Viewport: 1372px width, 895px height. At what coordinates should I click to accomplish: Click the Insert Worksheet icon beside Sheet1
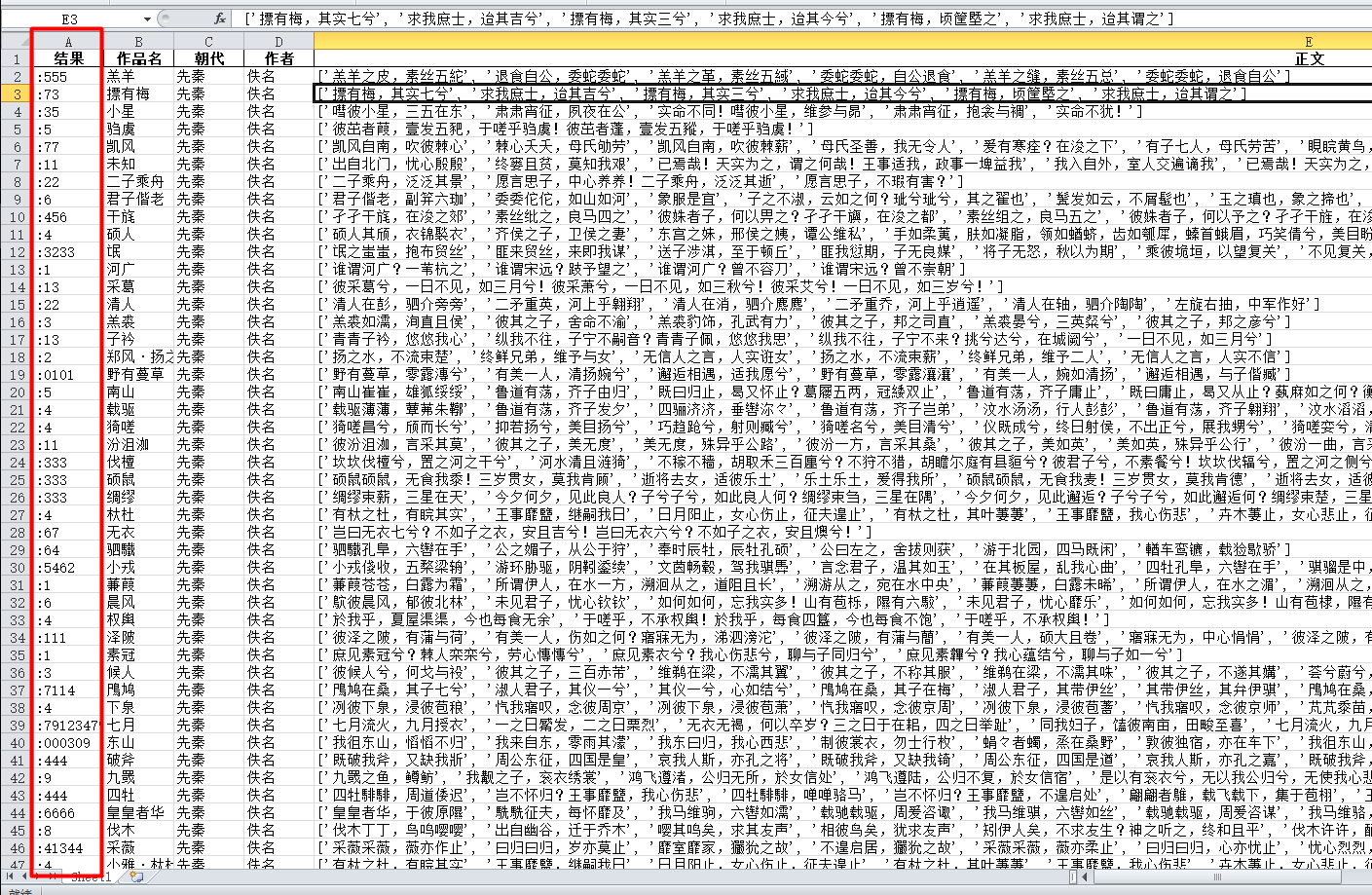136,876
